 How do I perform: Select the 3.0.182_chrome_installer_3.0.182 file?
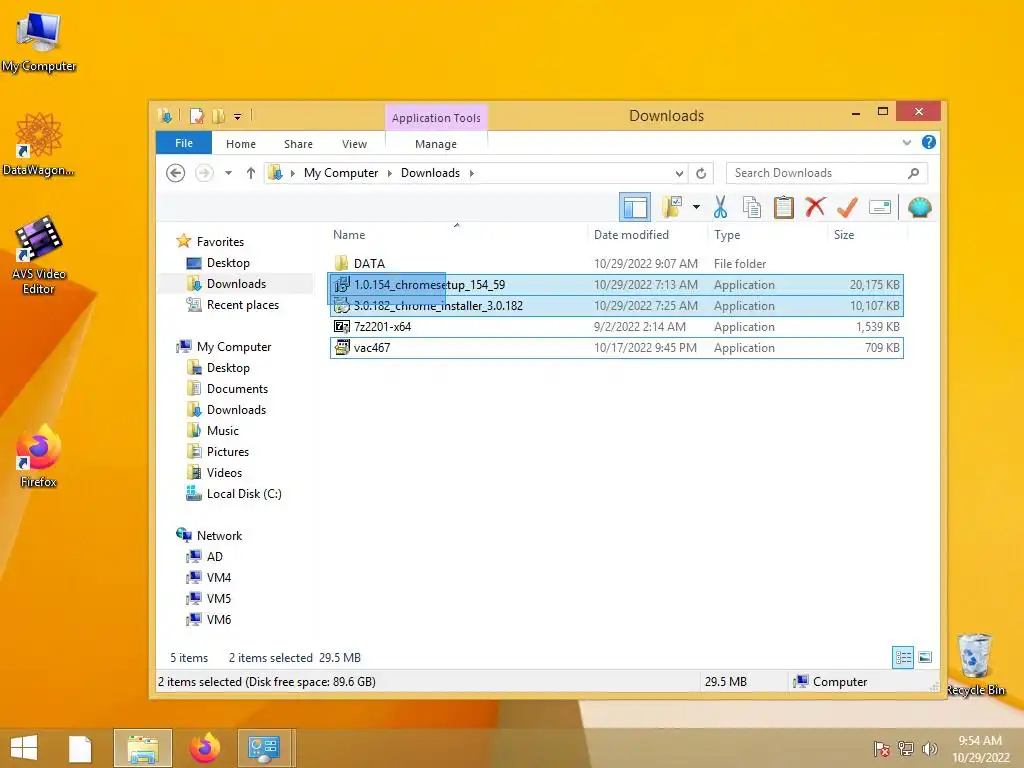(616, 306)
